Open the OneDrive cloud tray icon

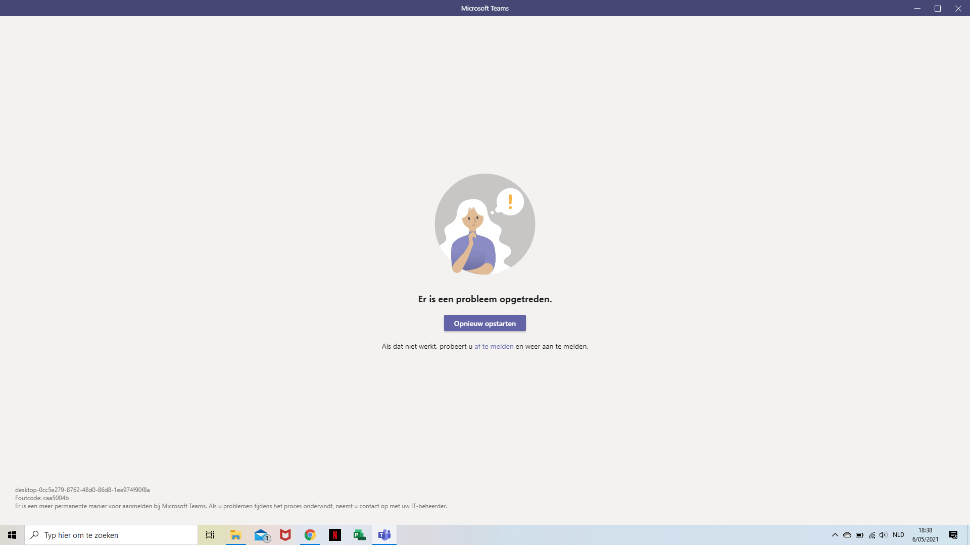pos(847,535)
